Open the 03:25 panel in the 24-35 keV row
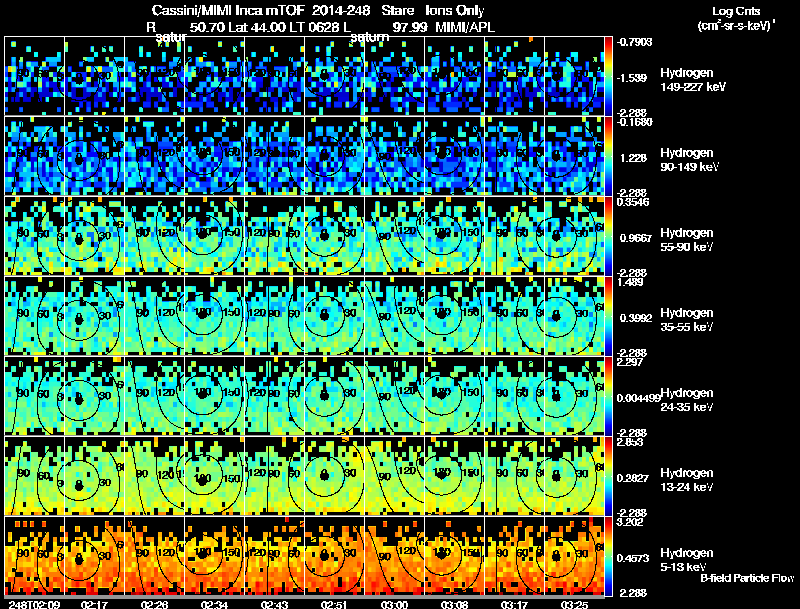Screen dimensions: 800x609 pos(574,396)
